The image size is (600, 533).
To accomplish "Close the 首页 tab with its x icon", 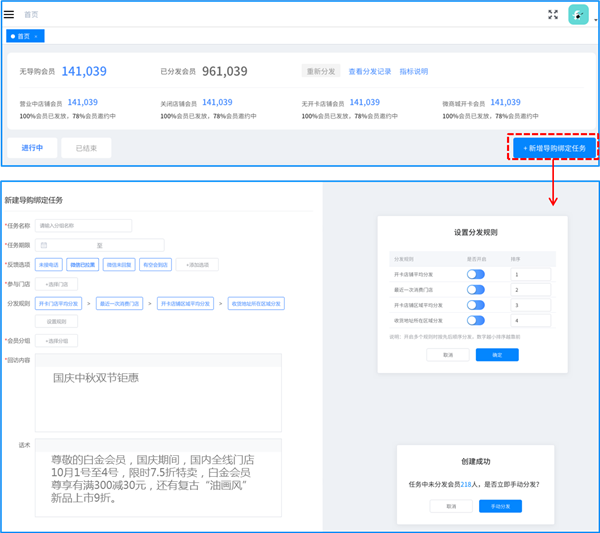I will click(x=37, y=36).
